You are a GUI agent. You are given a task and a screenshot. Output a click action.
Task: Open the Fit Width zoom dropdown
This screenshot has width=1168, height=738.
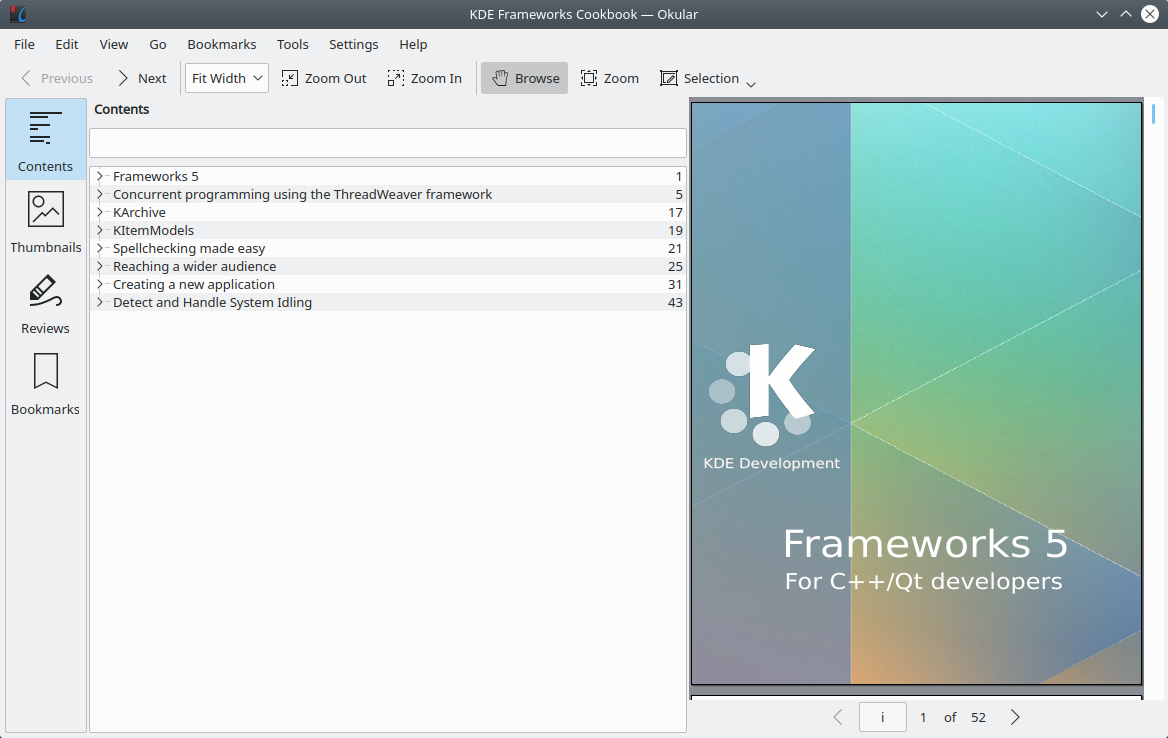tap(227, 78)
